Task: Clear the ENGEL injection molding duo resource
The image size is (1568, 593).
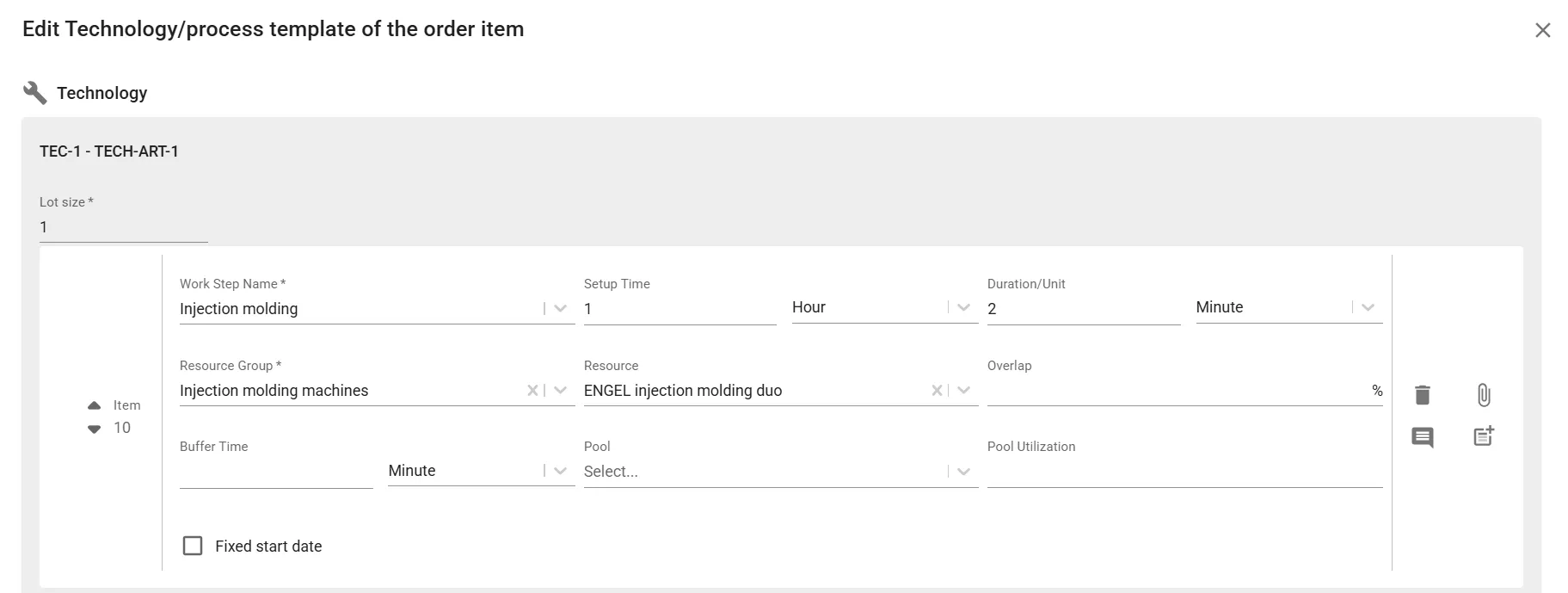Action: [937, 391]
